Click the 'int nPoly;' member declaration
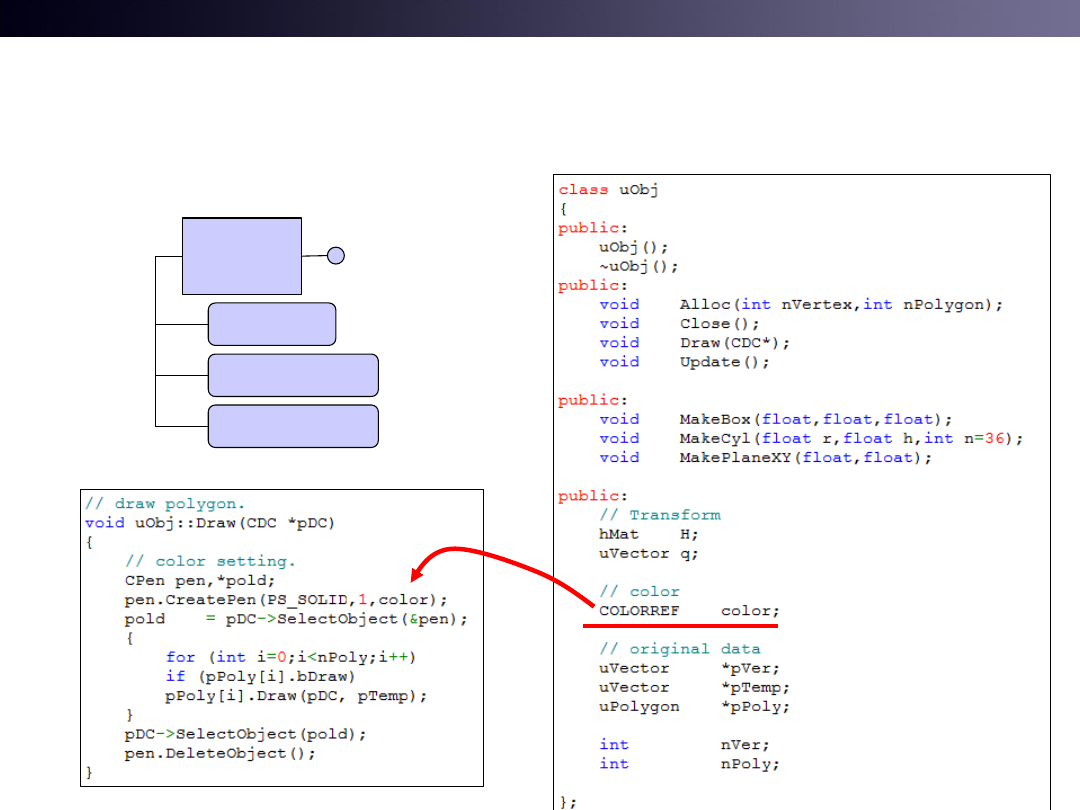The image size is (1080, 810). [x=689, y=763]
